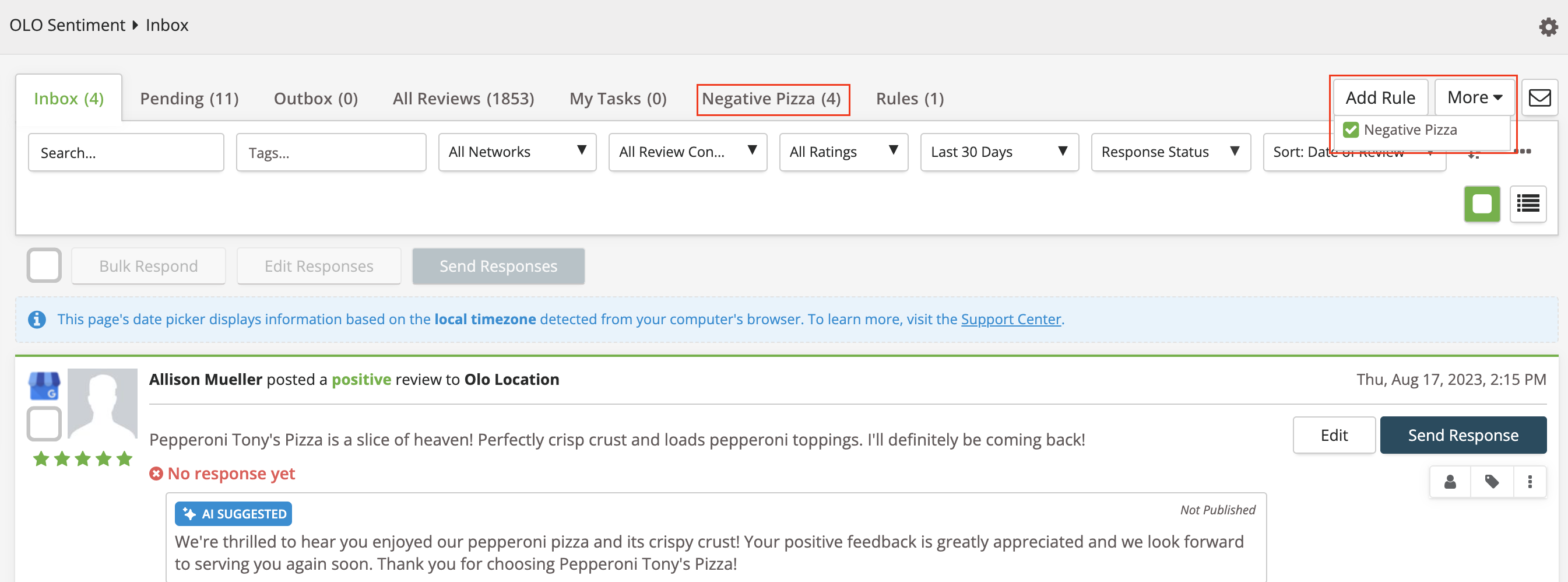Click the 'local timezone' bold text
This screenshot has height=582, width=1568.
485,319
